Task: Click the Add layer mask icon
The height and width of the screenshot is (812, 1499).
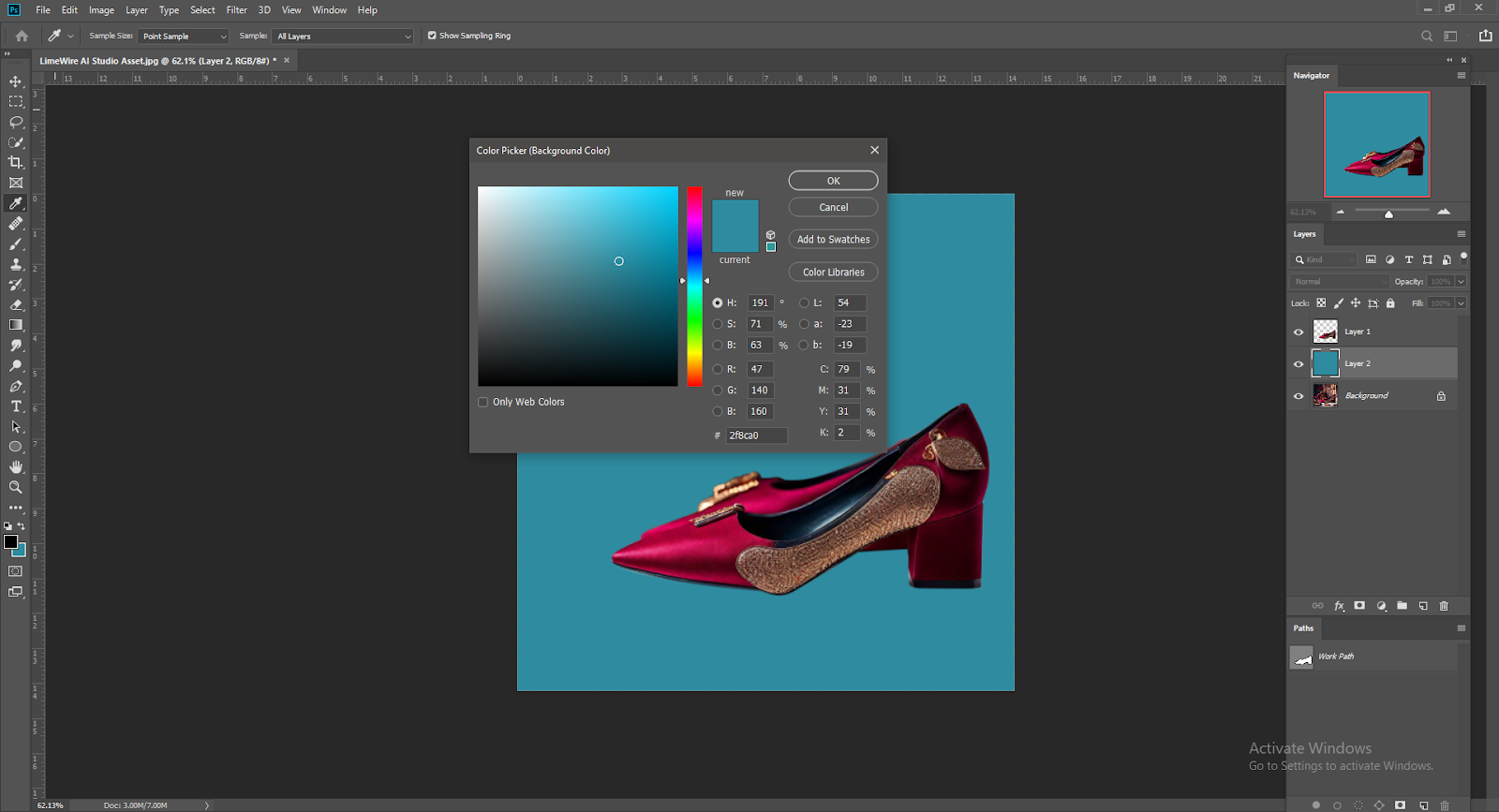Action: pos(1359,606)
